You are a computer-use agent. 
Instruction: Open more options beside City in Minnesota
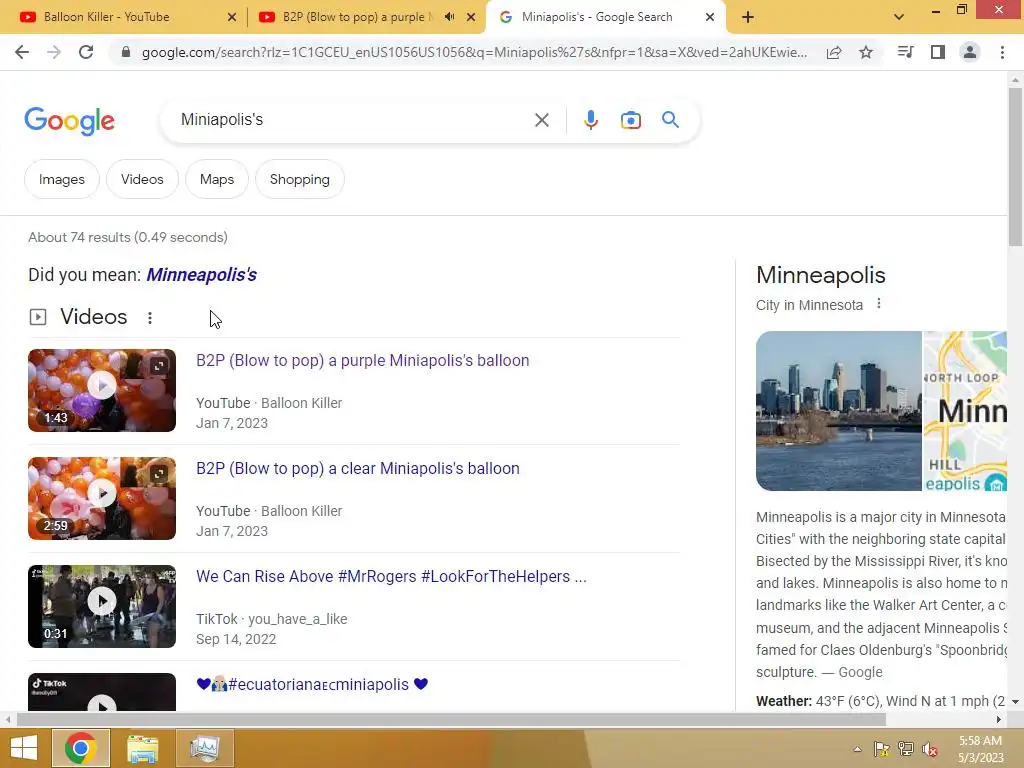click(x=879, y=304)
